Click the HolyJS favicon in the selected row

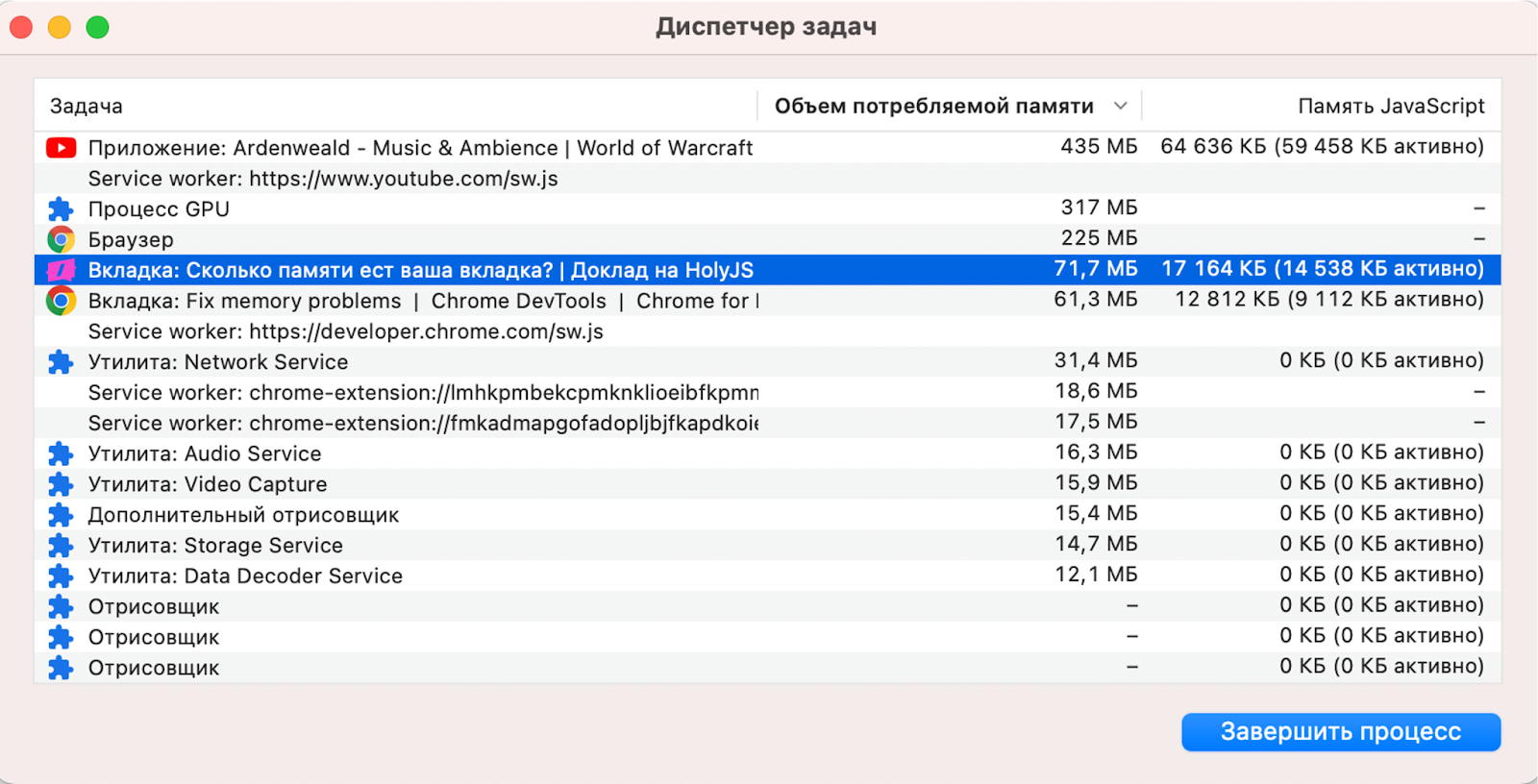(61, 270)
